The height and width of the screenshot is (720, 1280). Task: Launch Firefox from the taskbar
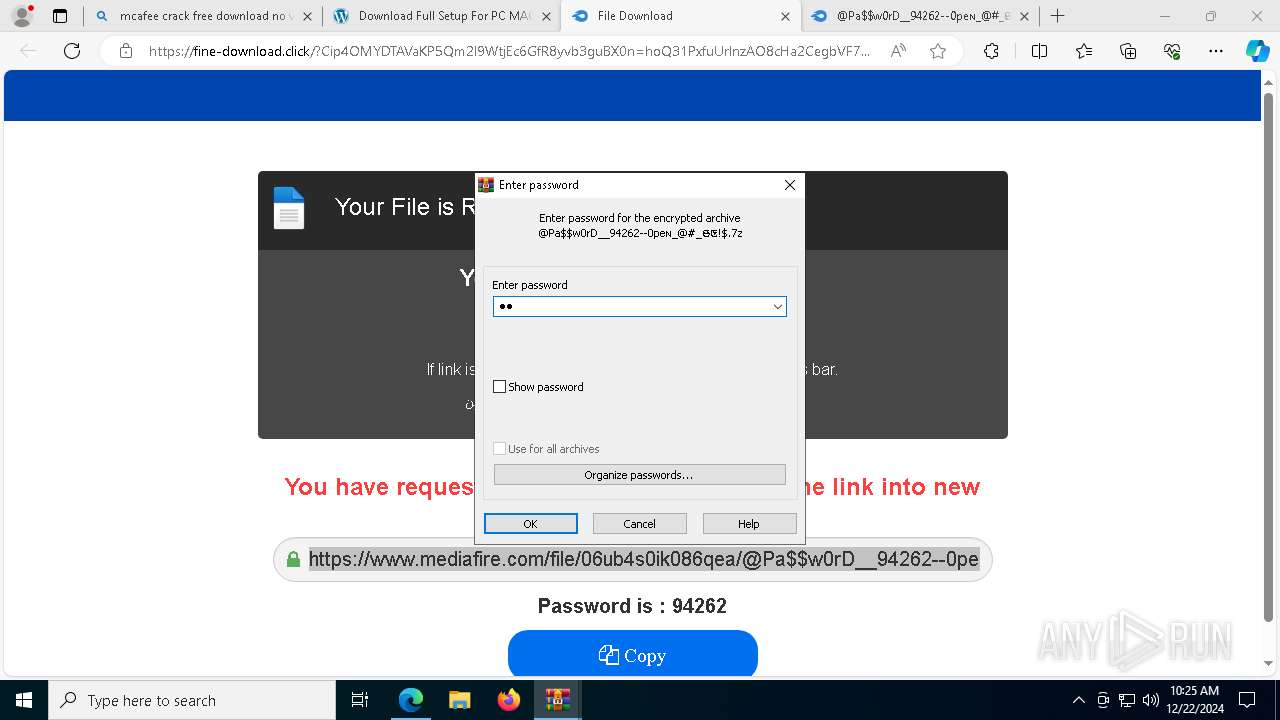coord(509,700)
